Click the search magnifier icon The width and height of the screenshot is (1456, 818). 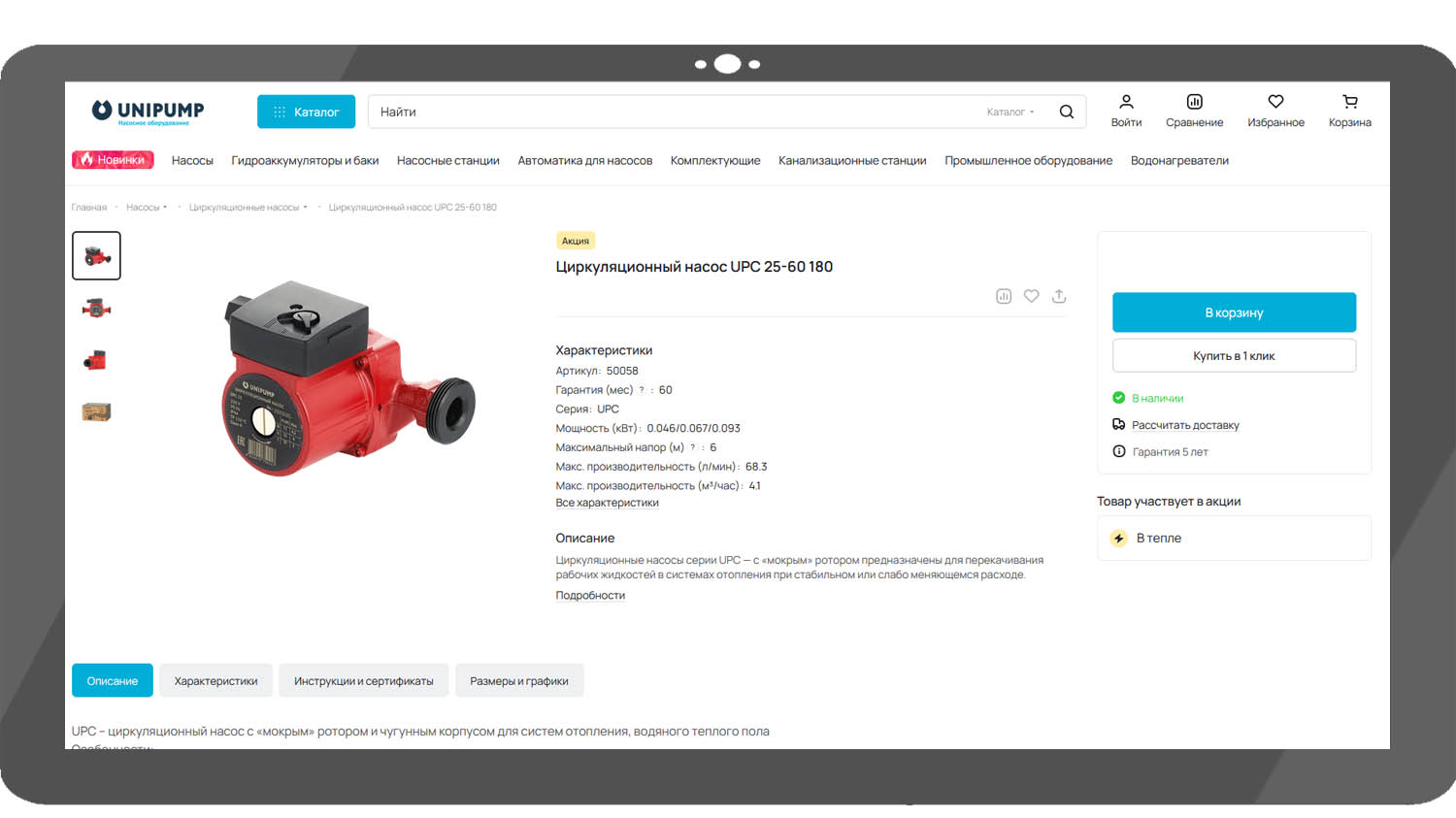[1066, 112]
